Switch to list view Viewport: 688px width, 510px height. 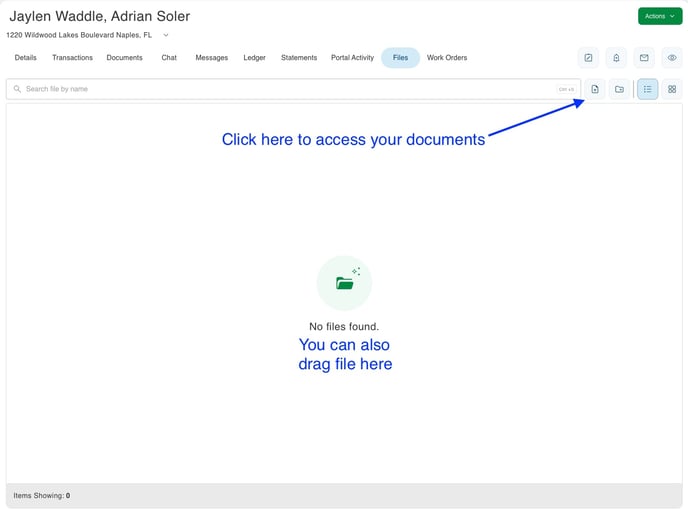tap(647, 90)
